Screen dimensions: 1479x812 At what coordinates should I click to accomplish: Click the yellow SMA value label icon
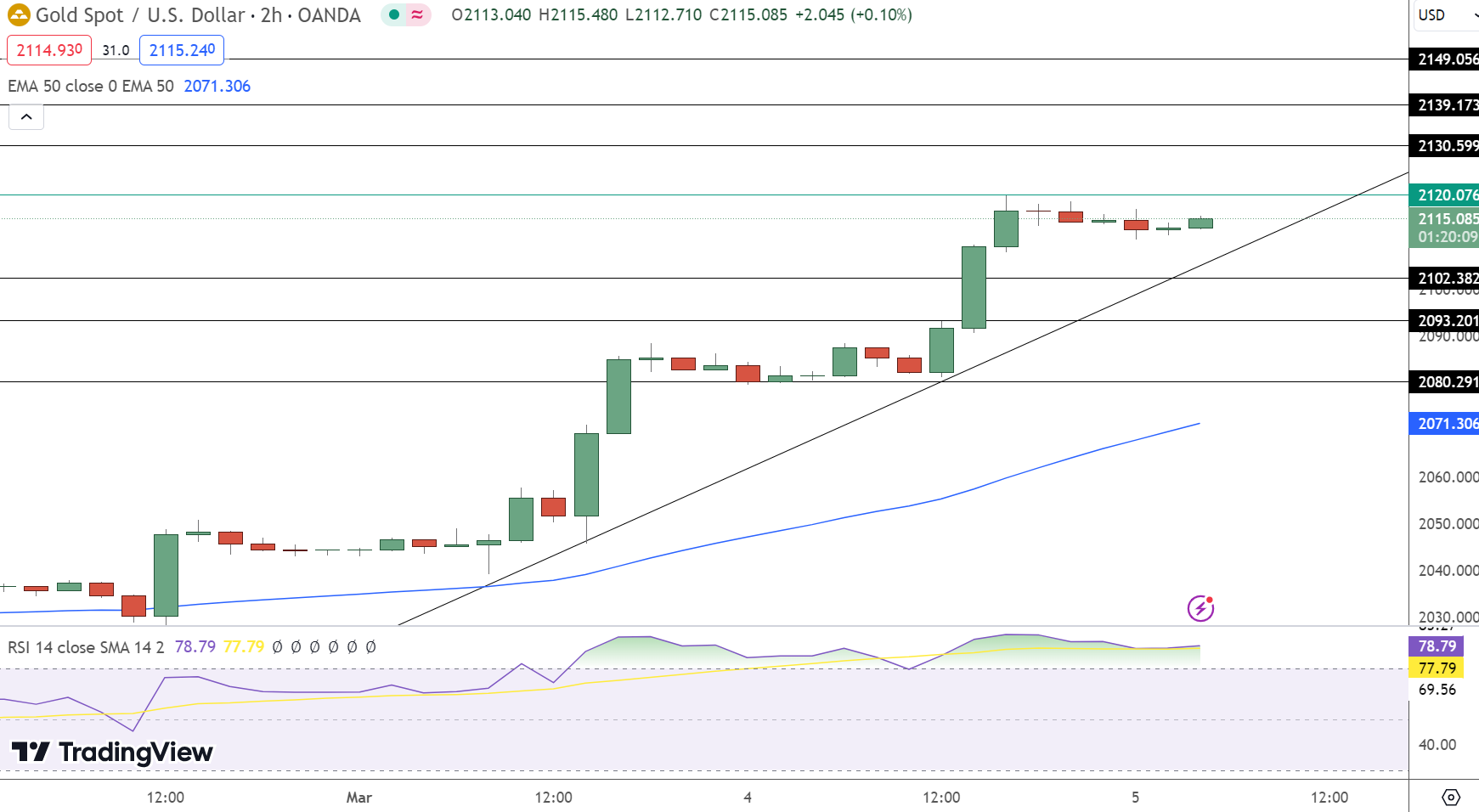1438,668
